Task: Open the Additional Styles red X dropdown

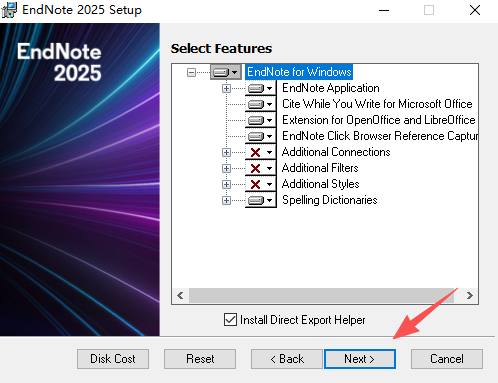Action: tap(261, 184)
